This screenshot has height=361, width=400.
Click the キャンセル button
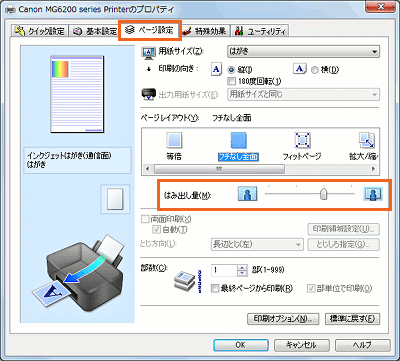(301, 345)
